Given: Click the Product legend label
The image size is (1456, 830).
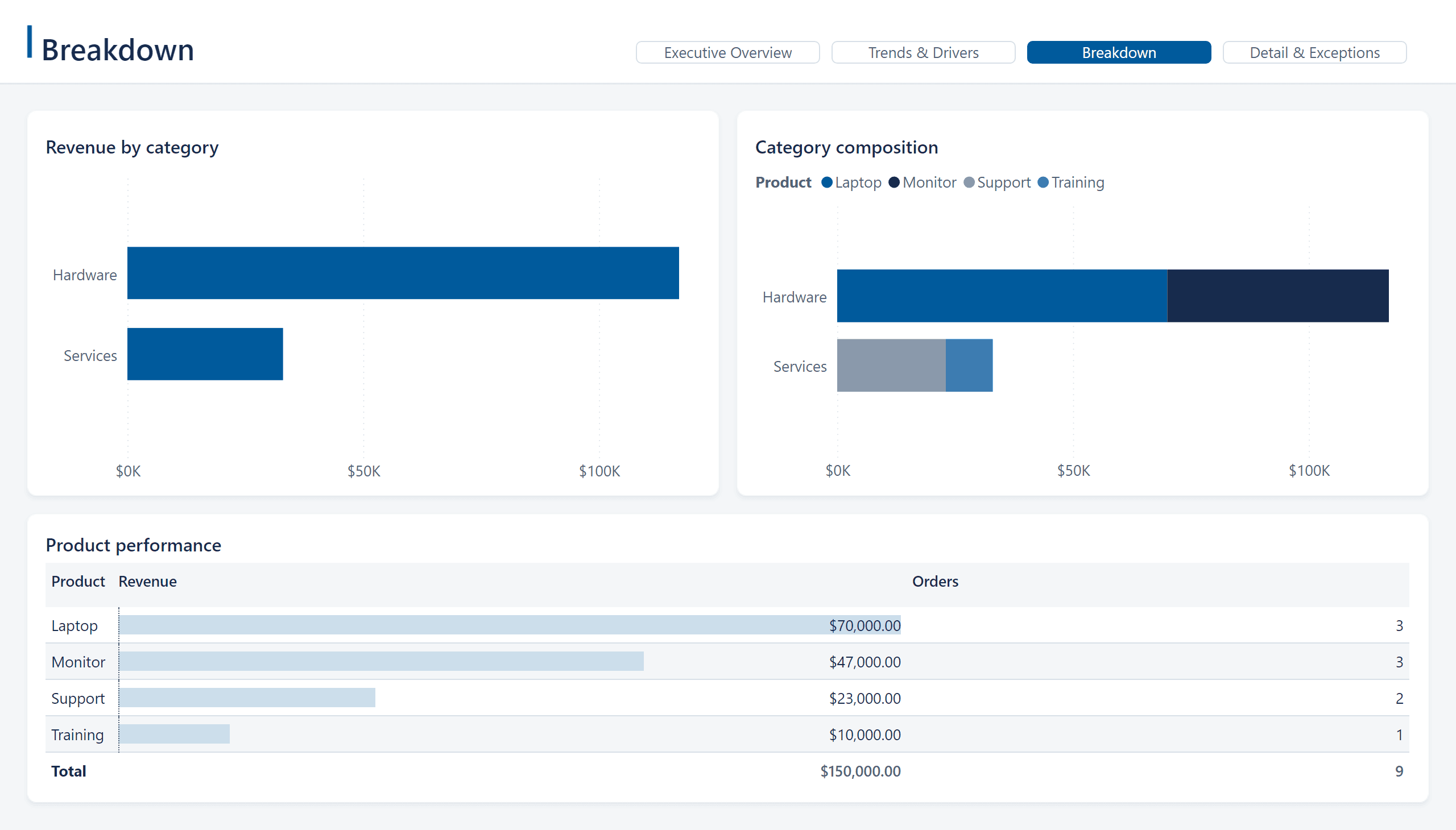Looking at the screenshot, I should click(x=783, y=182).
